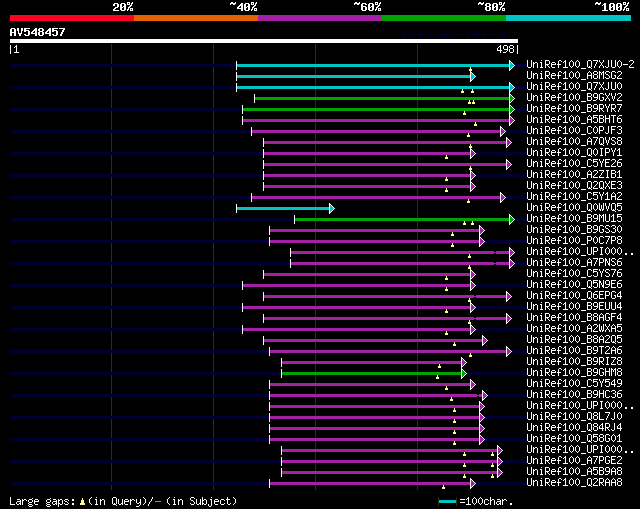640x509 pixels.
Task: Click the UniRef100_Q8L7J0 name
Action: 574,417
